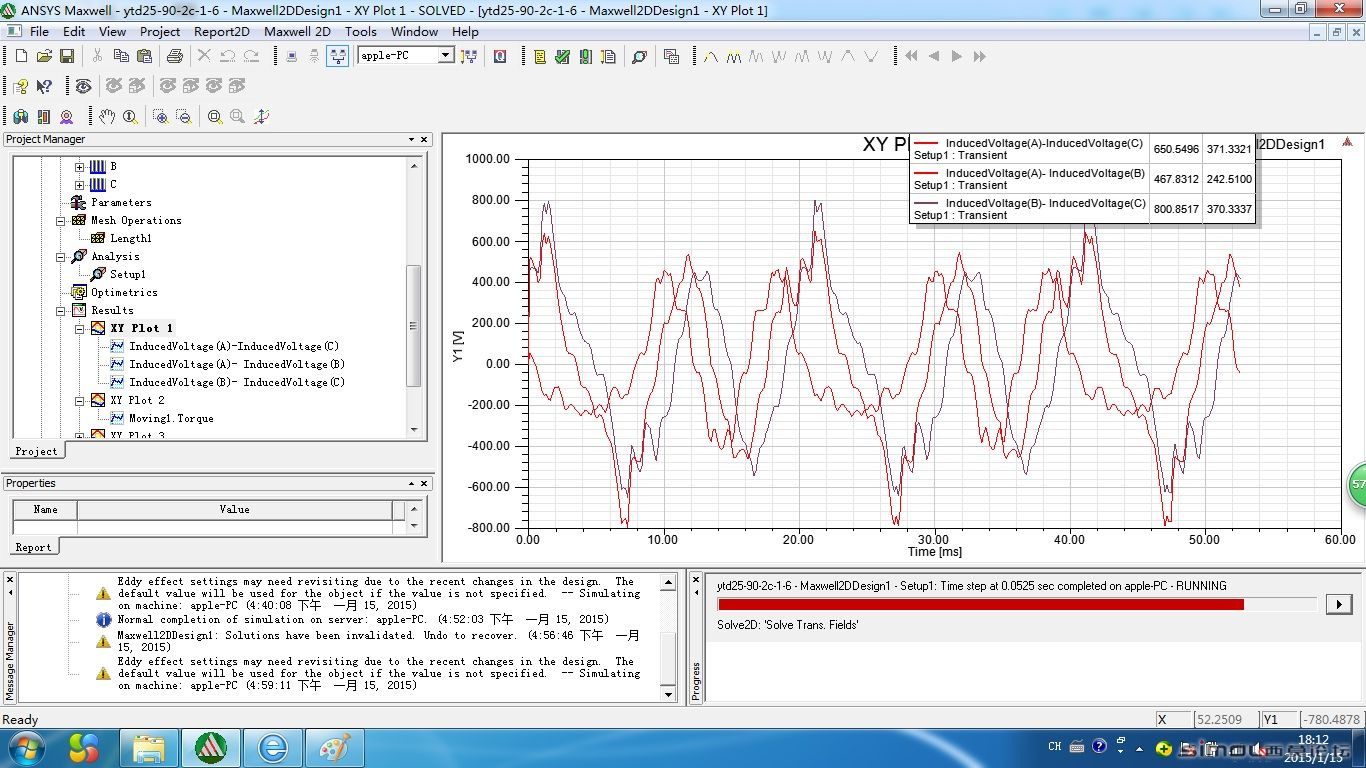1366x768 pixels.
Task: Close the Project Manager panel
Action: (x=424, y=140)
